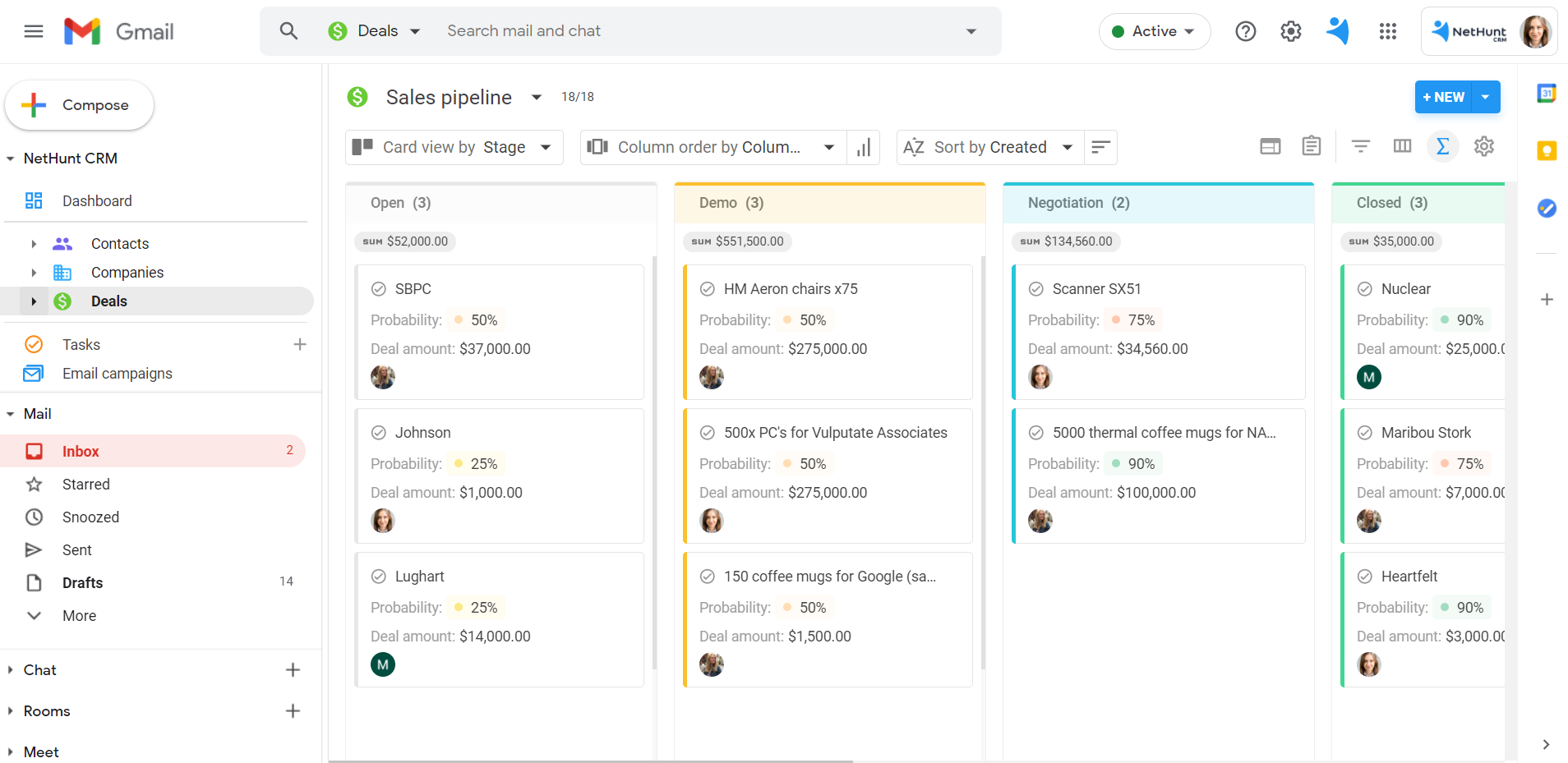The width and height of the screenshot is (1568, 763).
Task: Click the + NEW button
Action: click(1443, 97)
